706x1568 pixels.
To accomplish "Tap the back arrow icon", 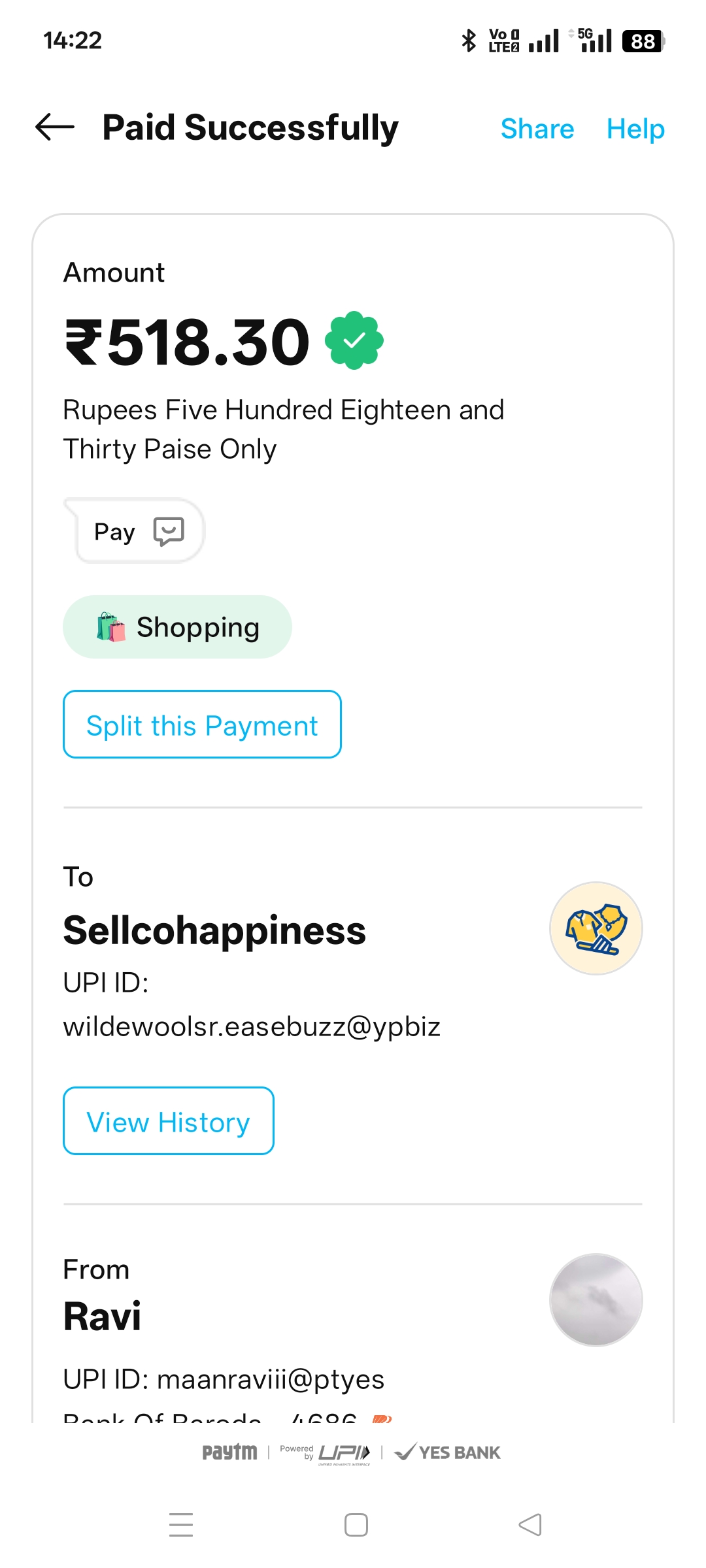I will point(55,127).
